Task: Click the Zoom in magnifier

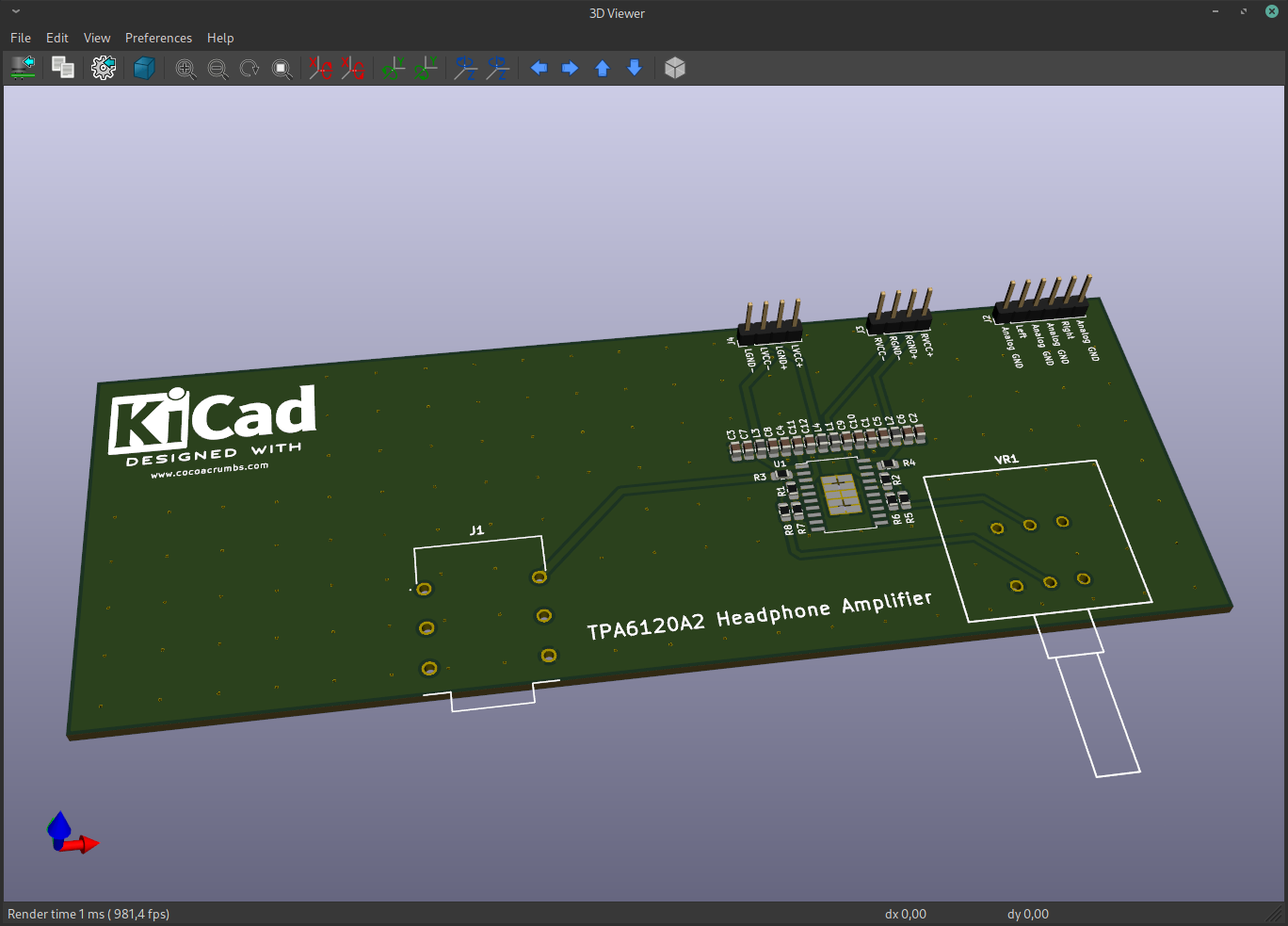Action: point(185,69)
